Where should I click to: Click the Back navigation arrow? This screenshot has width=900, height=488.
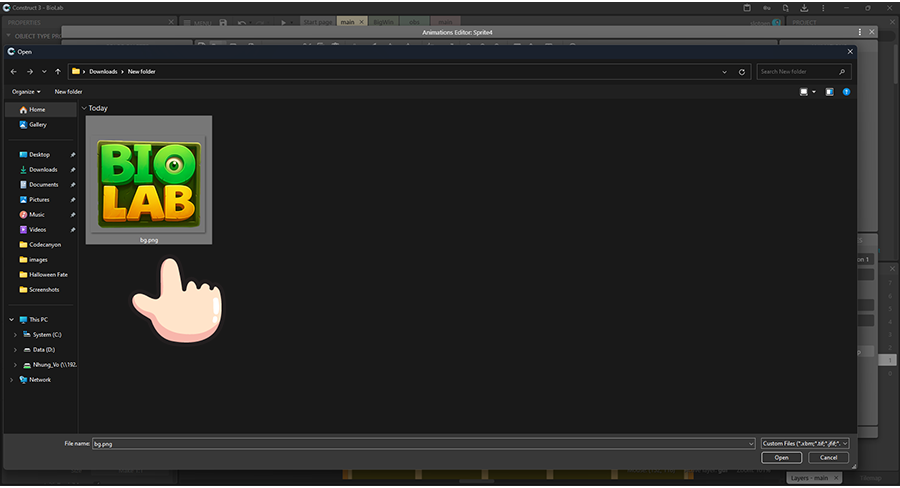[x=13, y=72]
